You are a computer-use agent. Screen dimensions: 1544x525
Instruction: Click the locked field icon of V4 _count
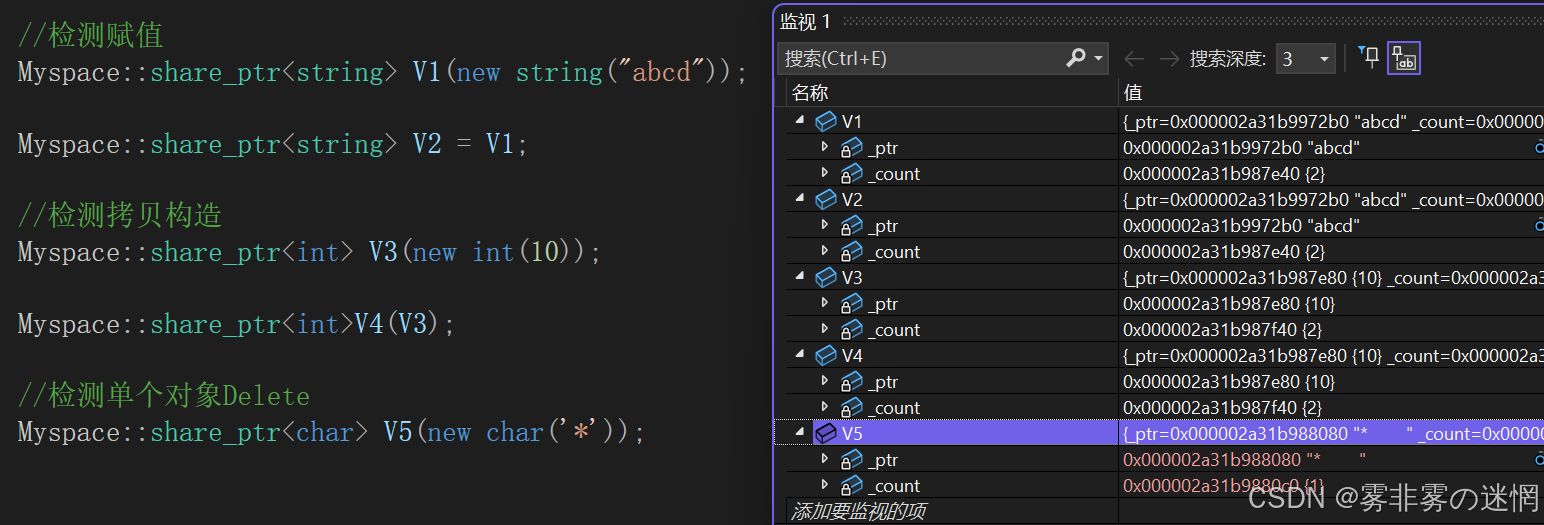pyautogui.click(x=851, y=407)
